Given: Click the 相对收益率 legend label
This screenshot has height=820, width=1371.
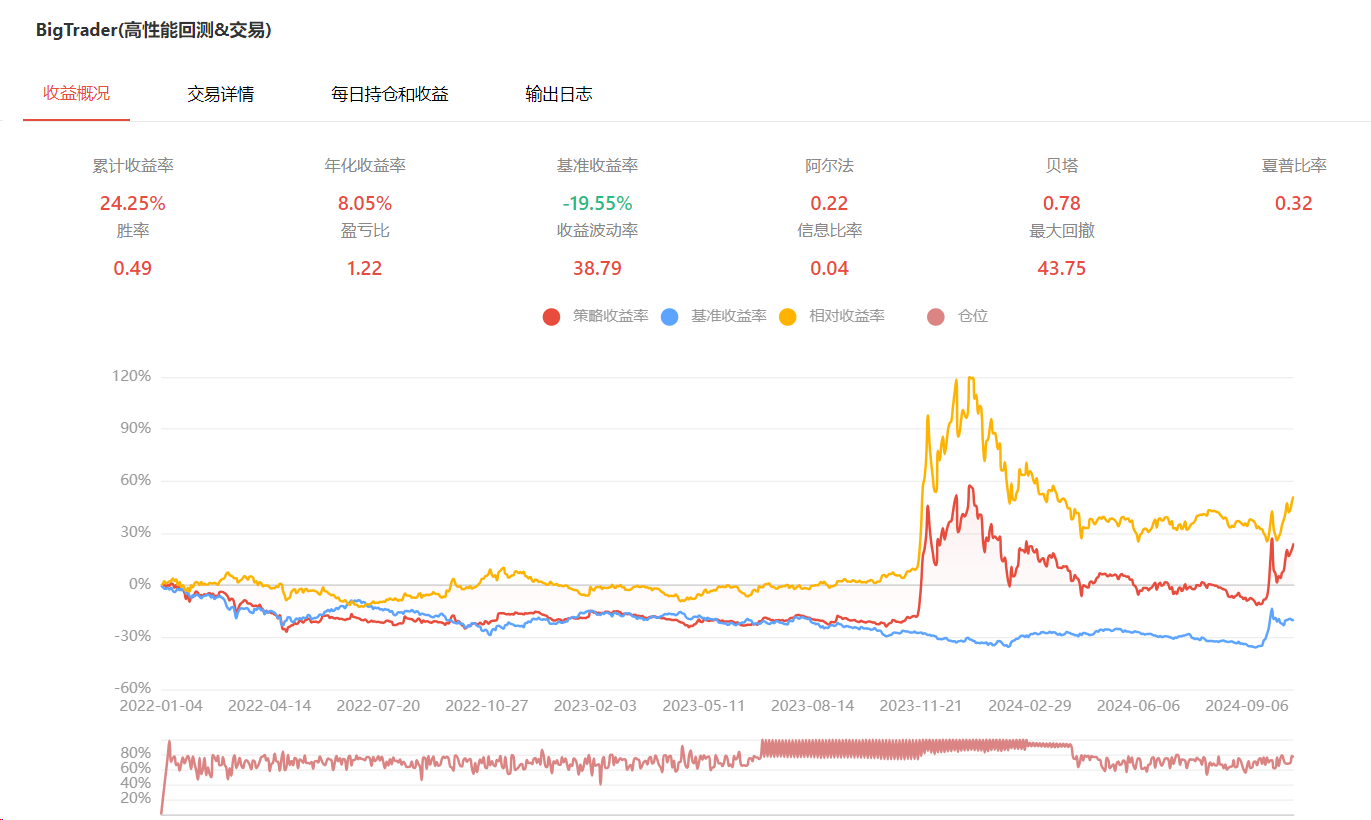Looking at the screenshot, I should point(846,316).
